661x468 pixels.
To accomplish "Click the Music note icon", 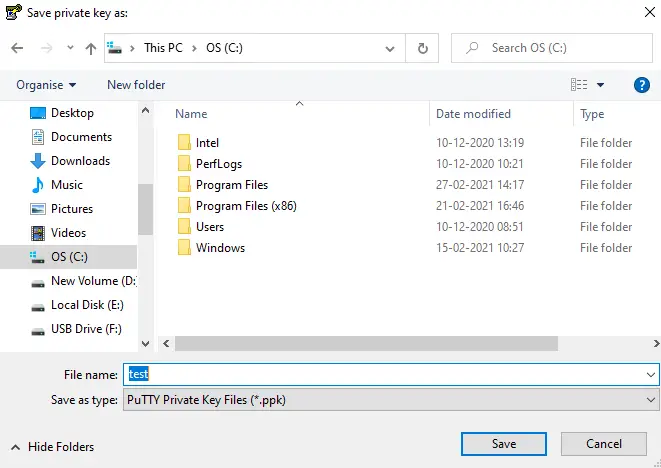I will [38, 185].
